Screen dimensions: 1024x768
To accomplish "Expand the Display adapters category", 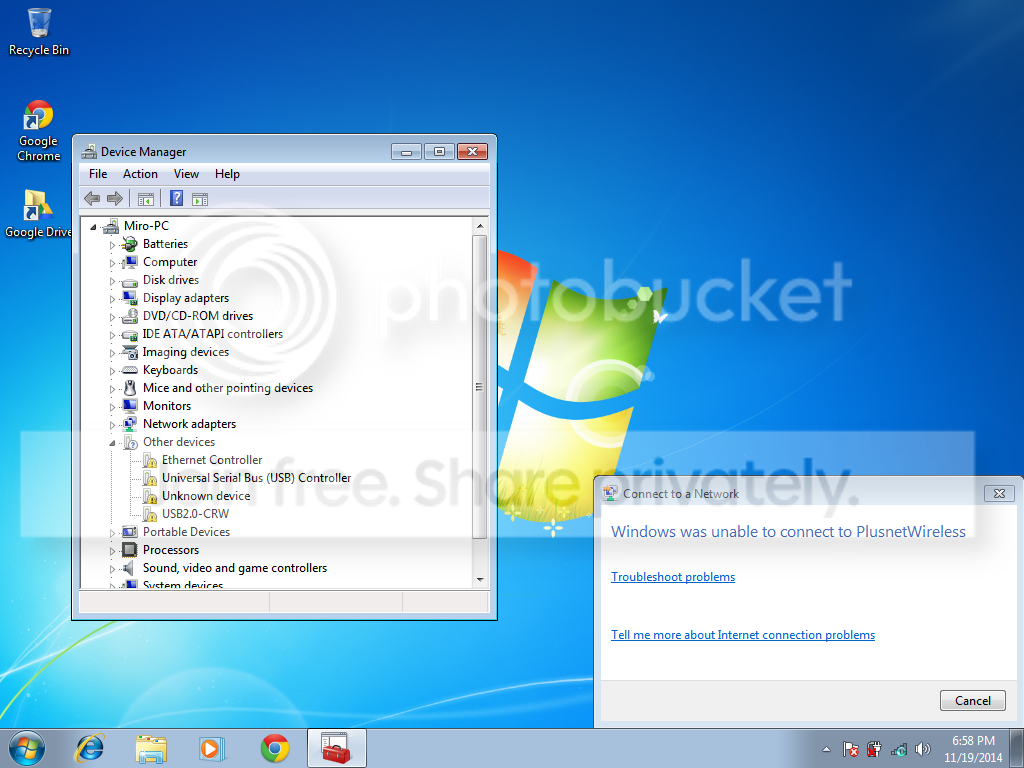I will pos(112,299).
